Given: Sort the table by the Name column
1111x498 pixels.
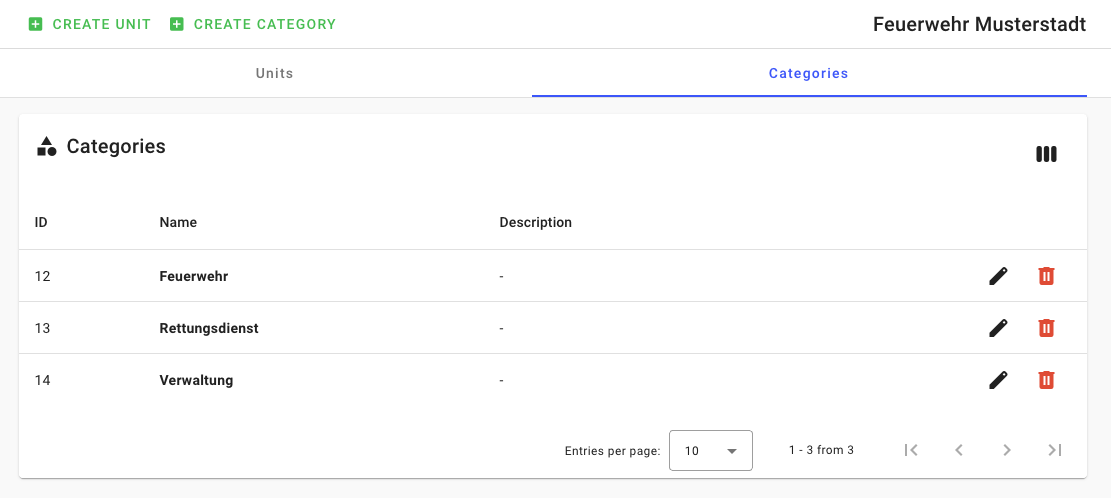Looking at the screenshot, I should [x=178, y=222].
